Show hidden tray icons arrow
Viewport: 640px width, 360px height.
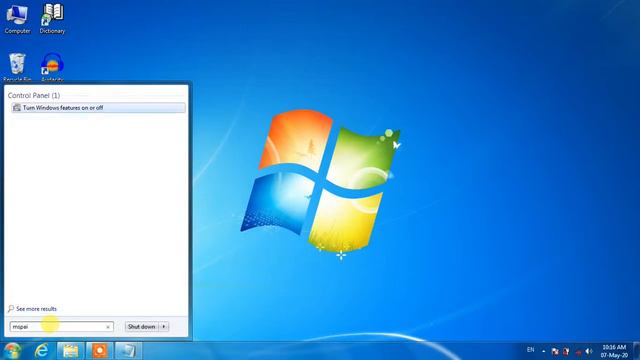tap(544, 351)
